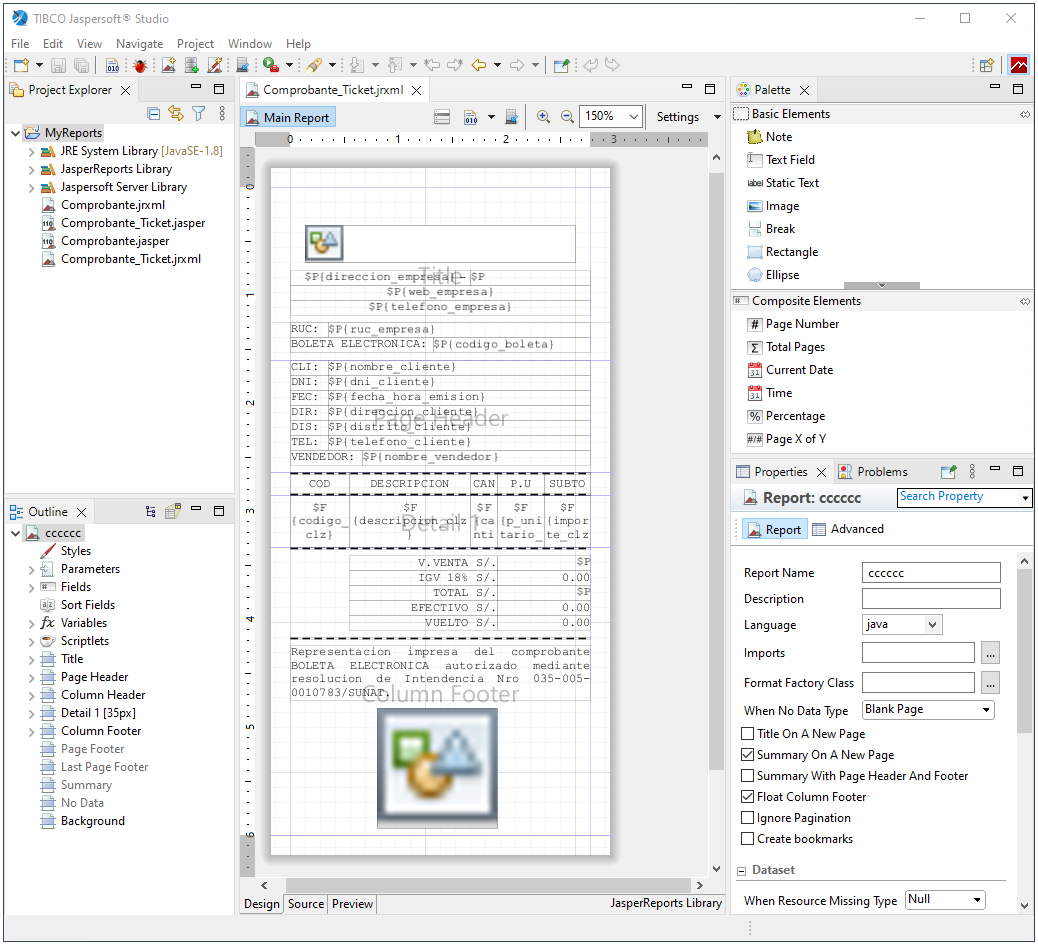Select the Image palette element
Image resolution: width=1038 pixels, height=945 pixels.
[x=773, y=206]
